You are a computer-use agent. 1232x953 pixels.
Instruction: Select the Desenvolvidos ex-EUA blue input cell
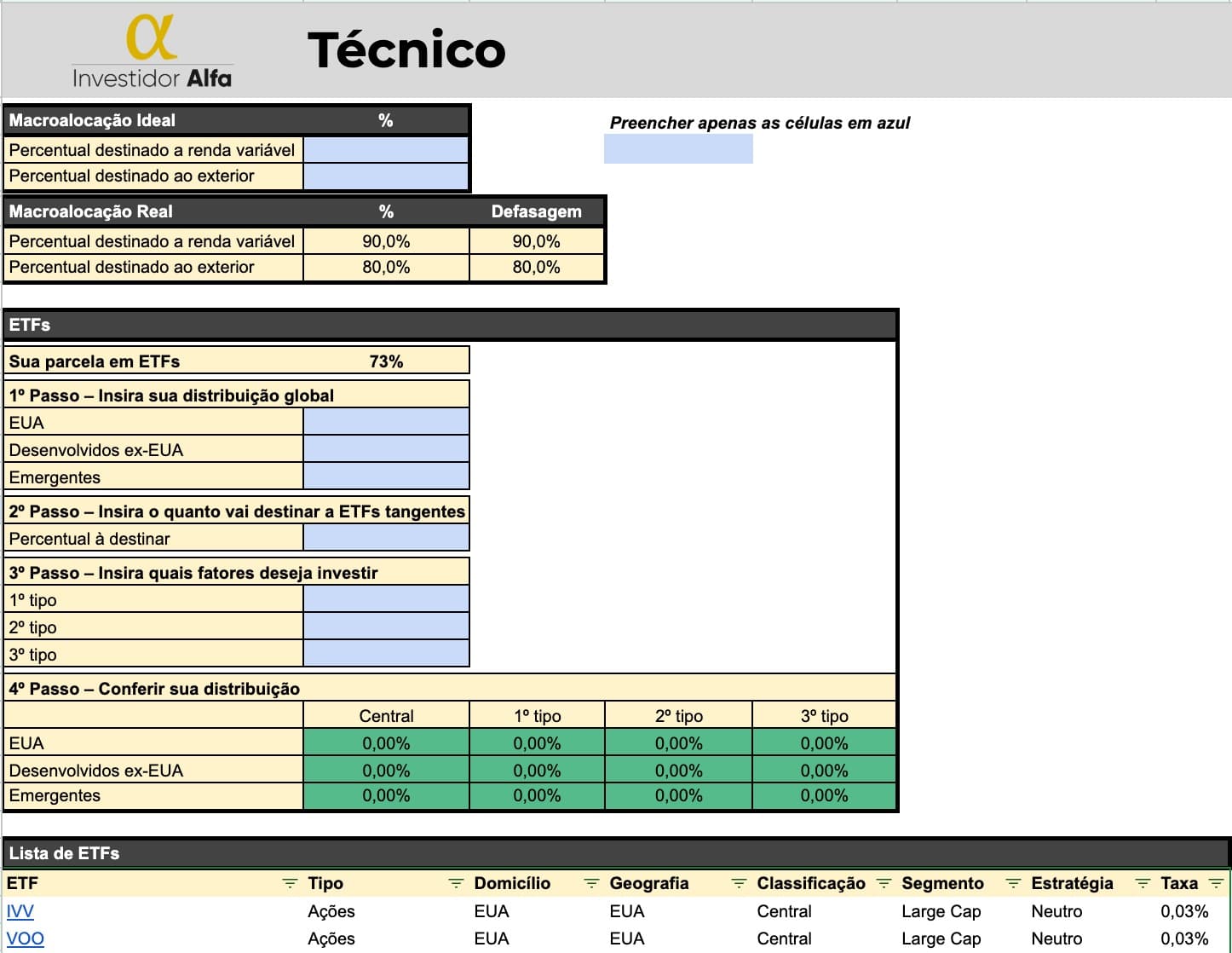pyautogui.click(x=386, y=450)
